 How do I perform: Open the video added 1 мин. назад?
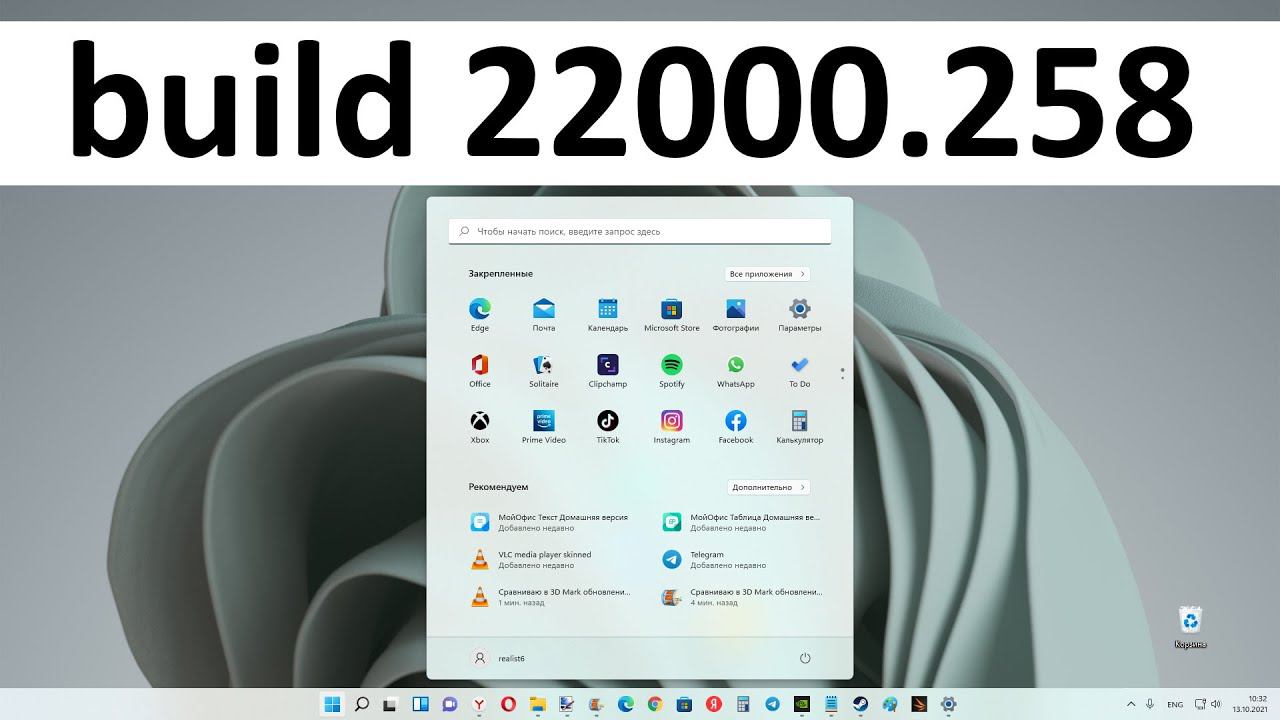551,597
